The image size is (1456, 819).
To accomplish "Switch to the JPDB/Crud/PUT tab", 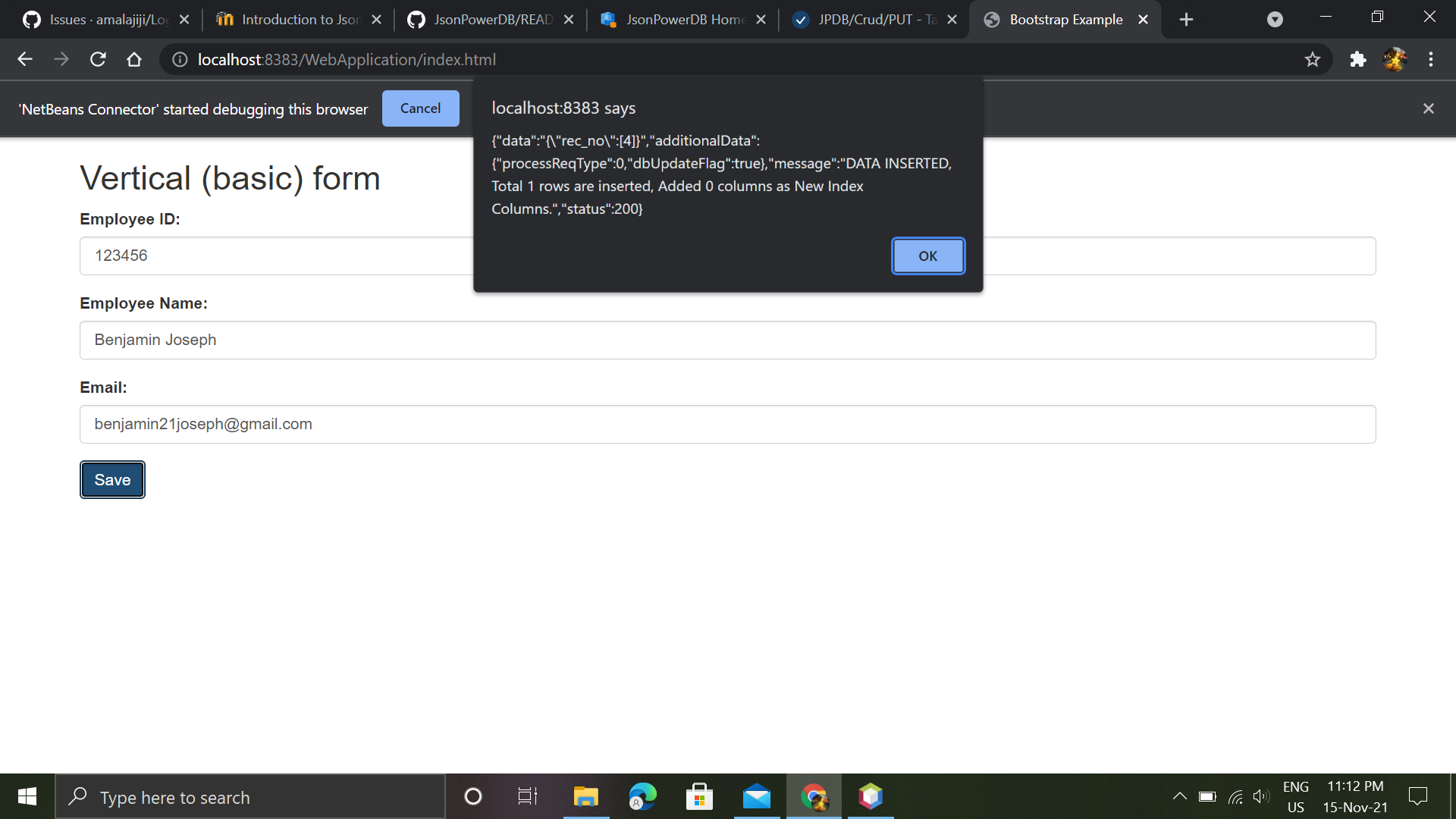I will (872, 19).
